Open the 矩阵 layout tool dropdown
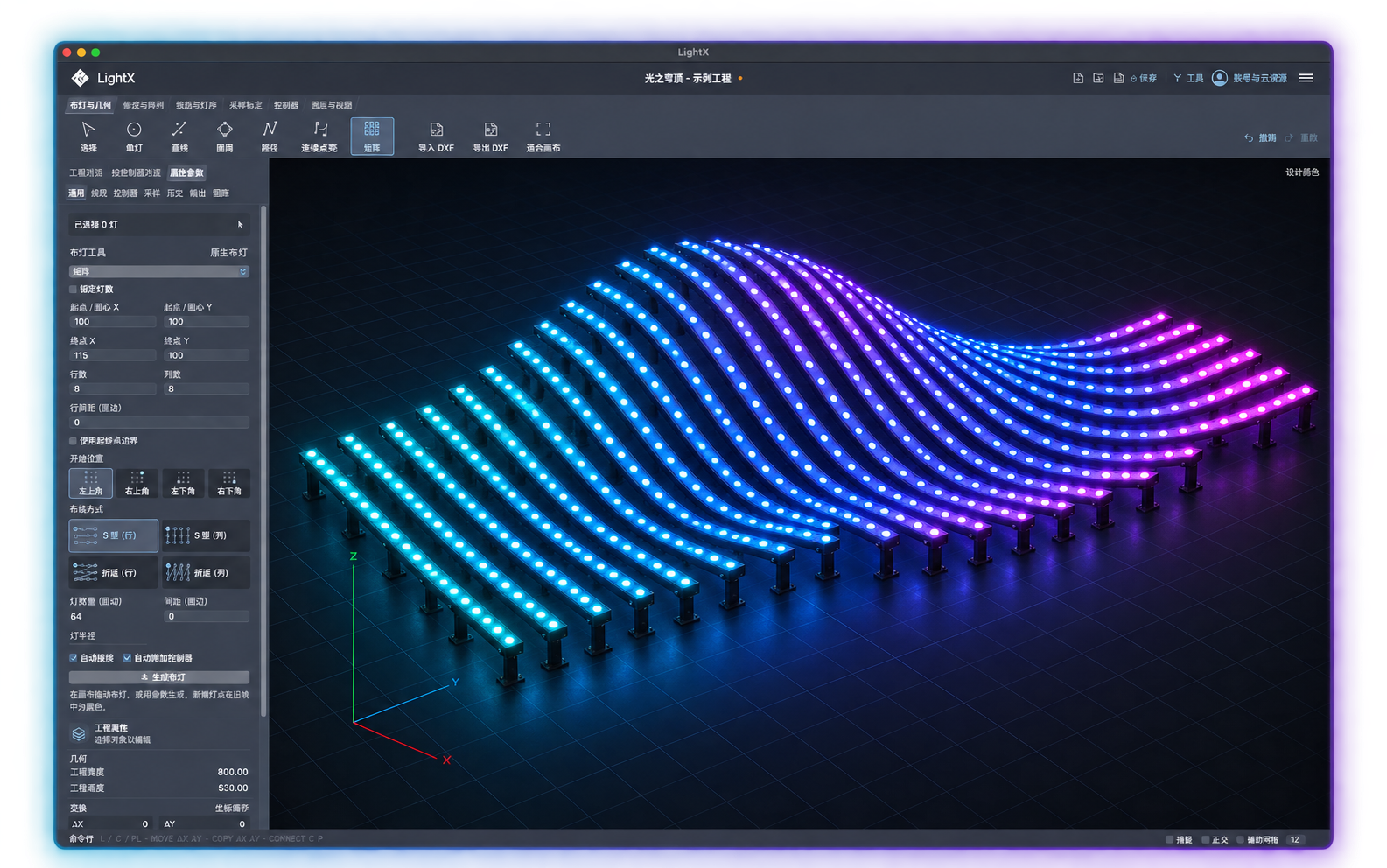This screenshot has height=868, width=1387. 159,272
